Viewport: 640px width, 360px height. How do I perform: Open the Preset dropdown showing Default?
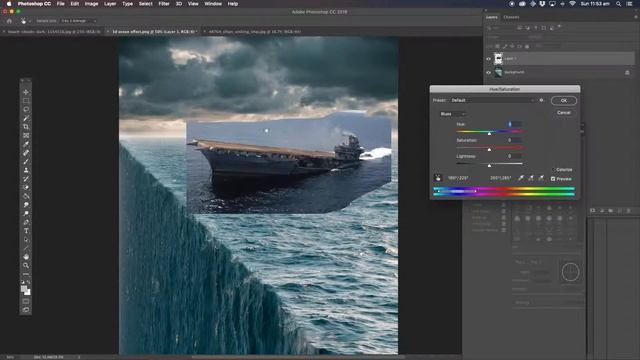pos(492,100)
